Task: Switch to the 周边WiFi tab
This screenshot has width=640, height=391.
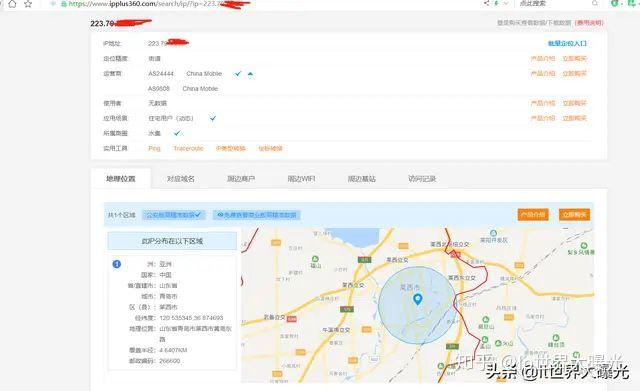Action: point(301,178)
